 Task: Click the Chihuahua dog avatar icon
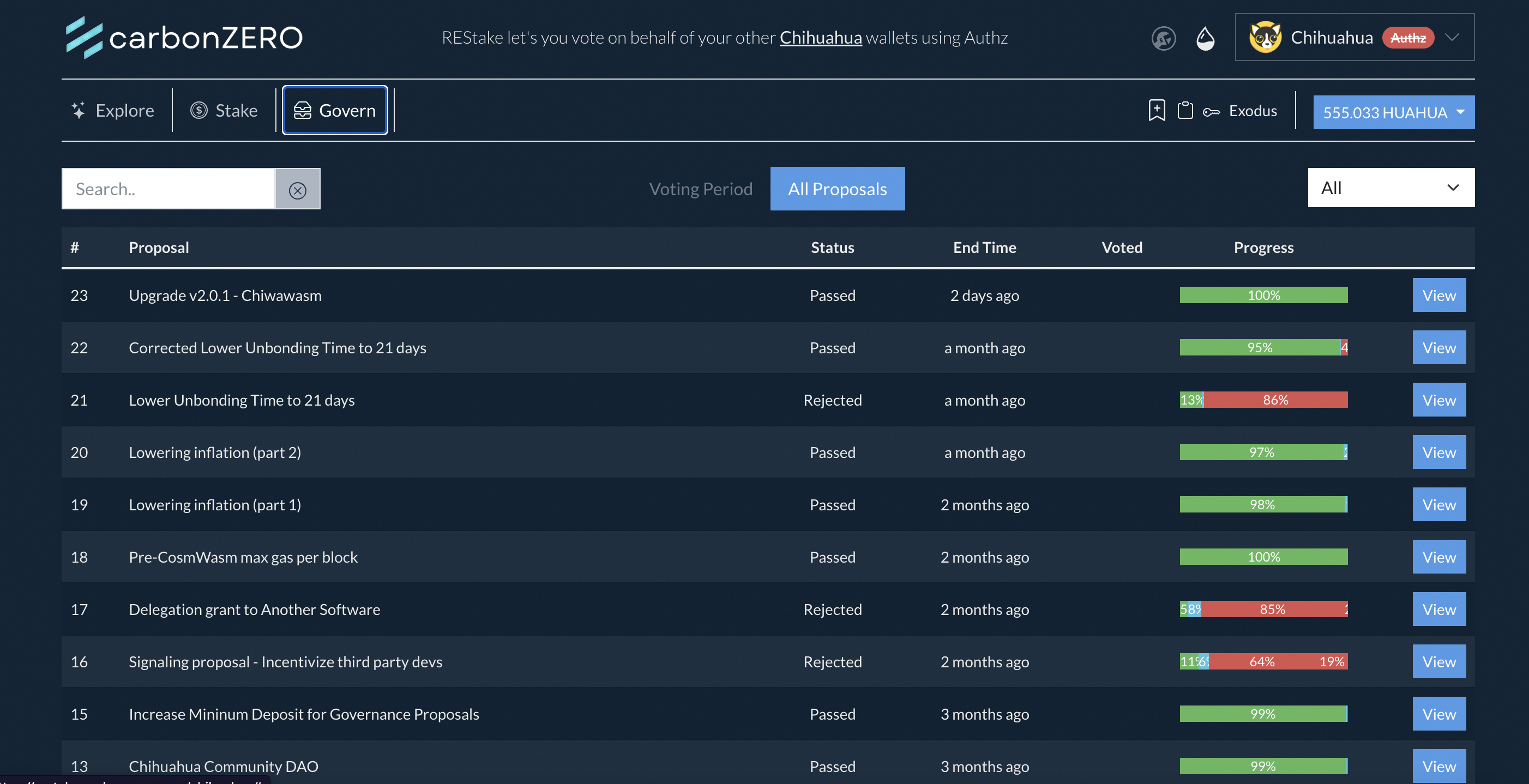click(1265, 38)
